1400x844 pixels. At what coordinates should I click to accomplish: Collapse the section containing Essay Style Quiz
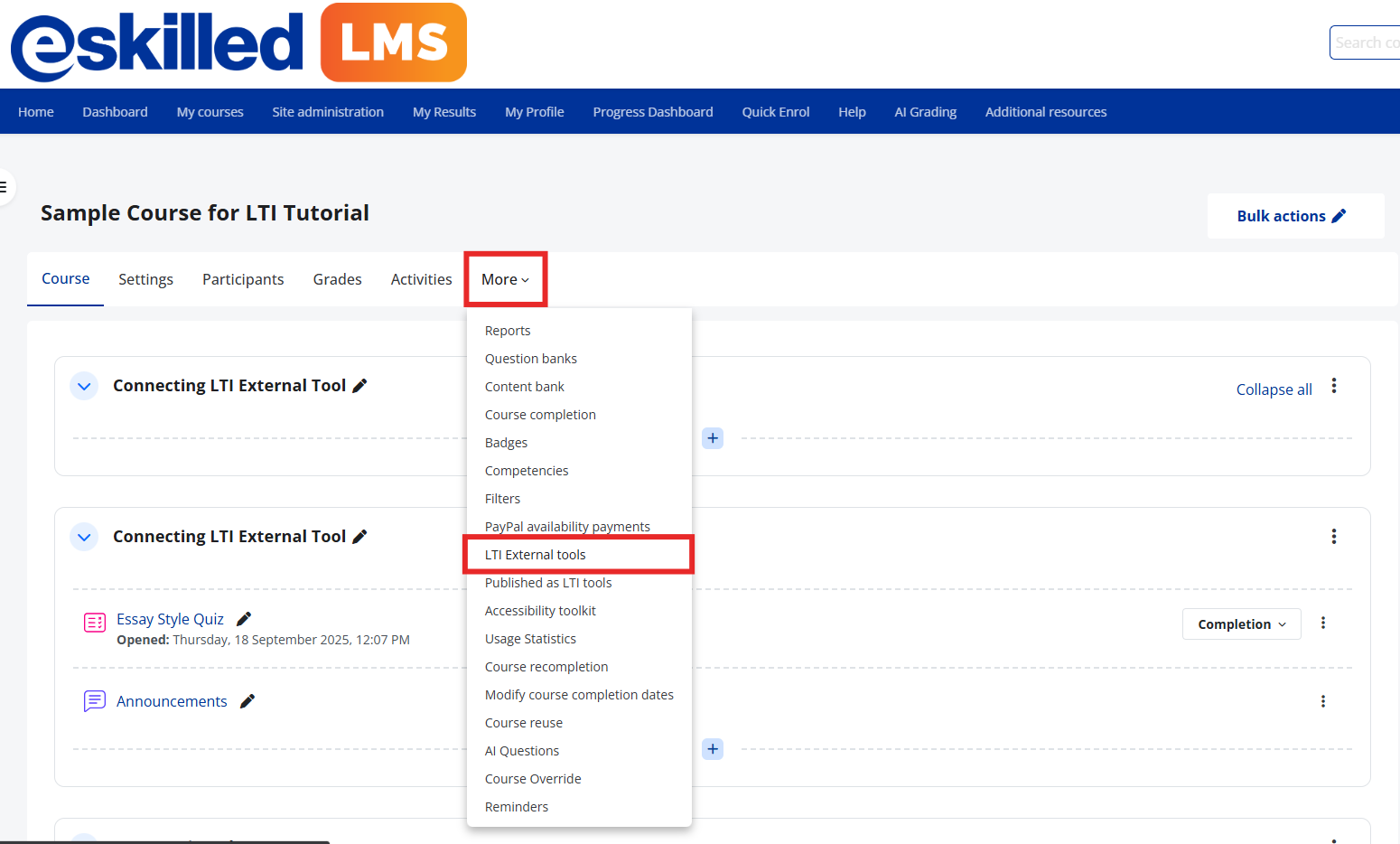[x=84, y=537]
